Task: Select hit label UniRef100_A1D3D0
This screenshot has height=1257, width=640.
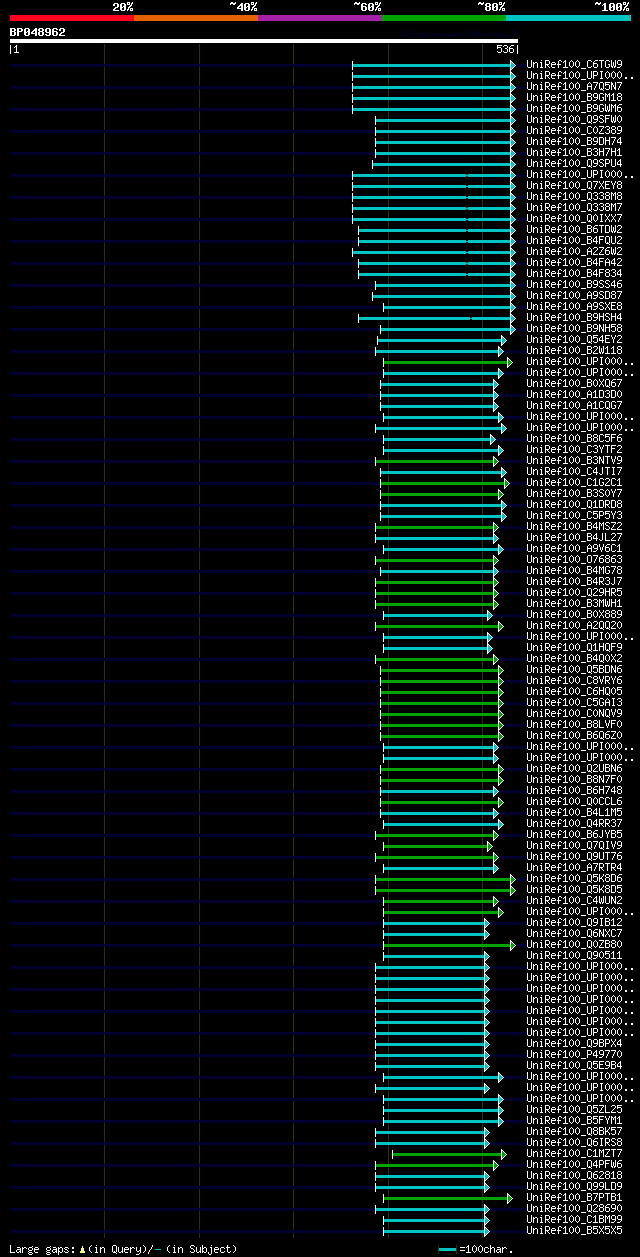Action: (x=575, y=395)
